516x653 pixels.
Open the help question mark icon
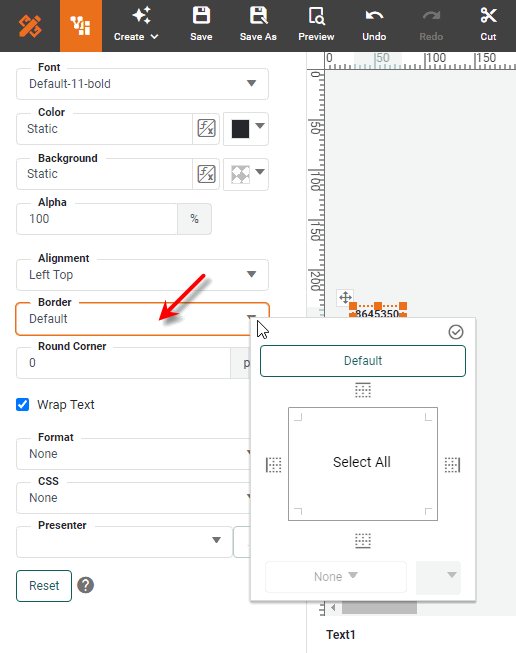(85, 585)
